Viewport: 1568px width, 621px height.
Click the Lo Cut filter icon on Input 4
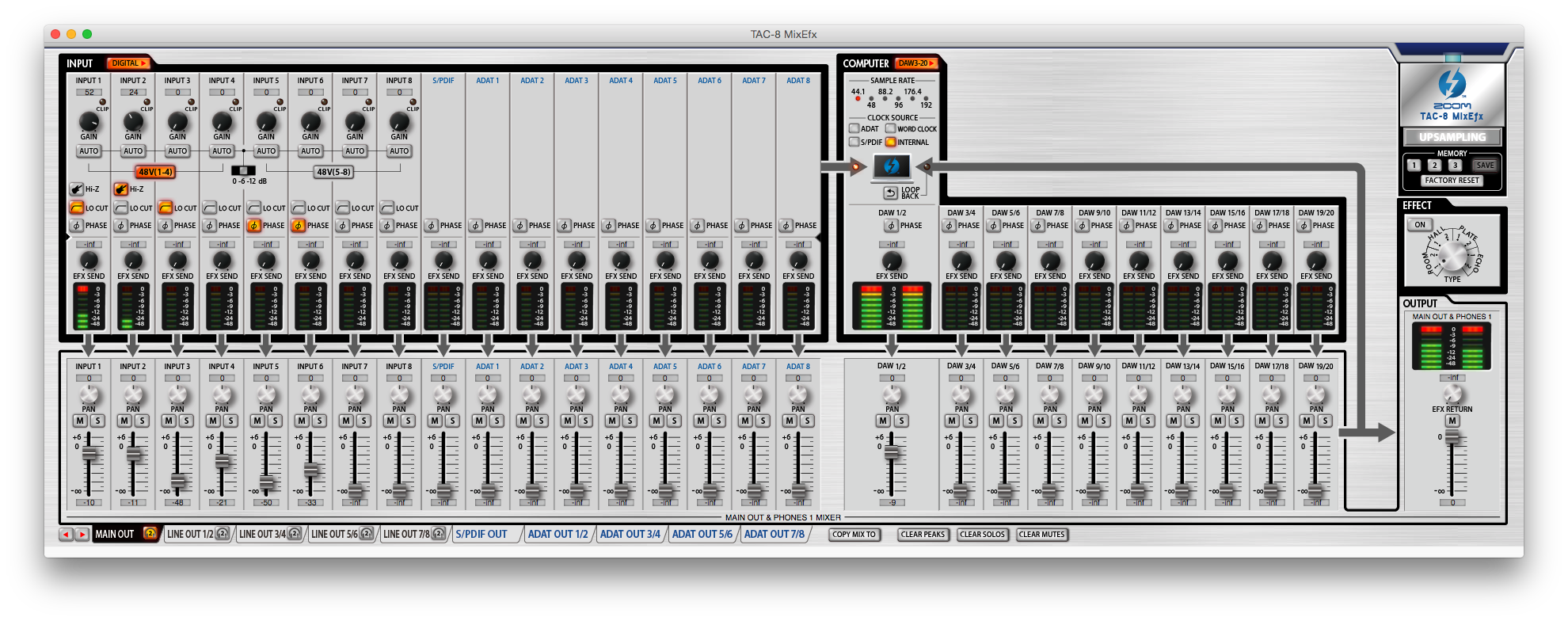point(210,208)
